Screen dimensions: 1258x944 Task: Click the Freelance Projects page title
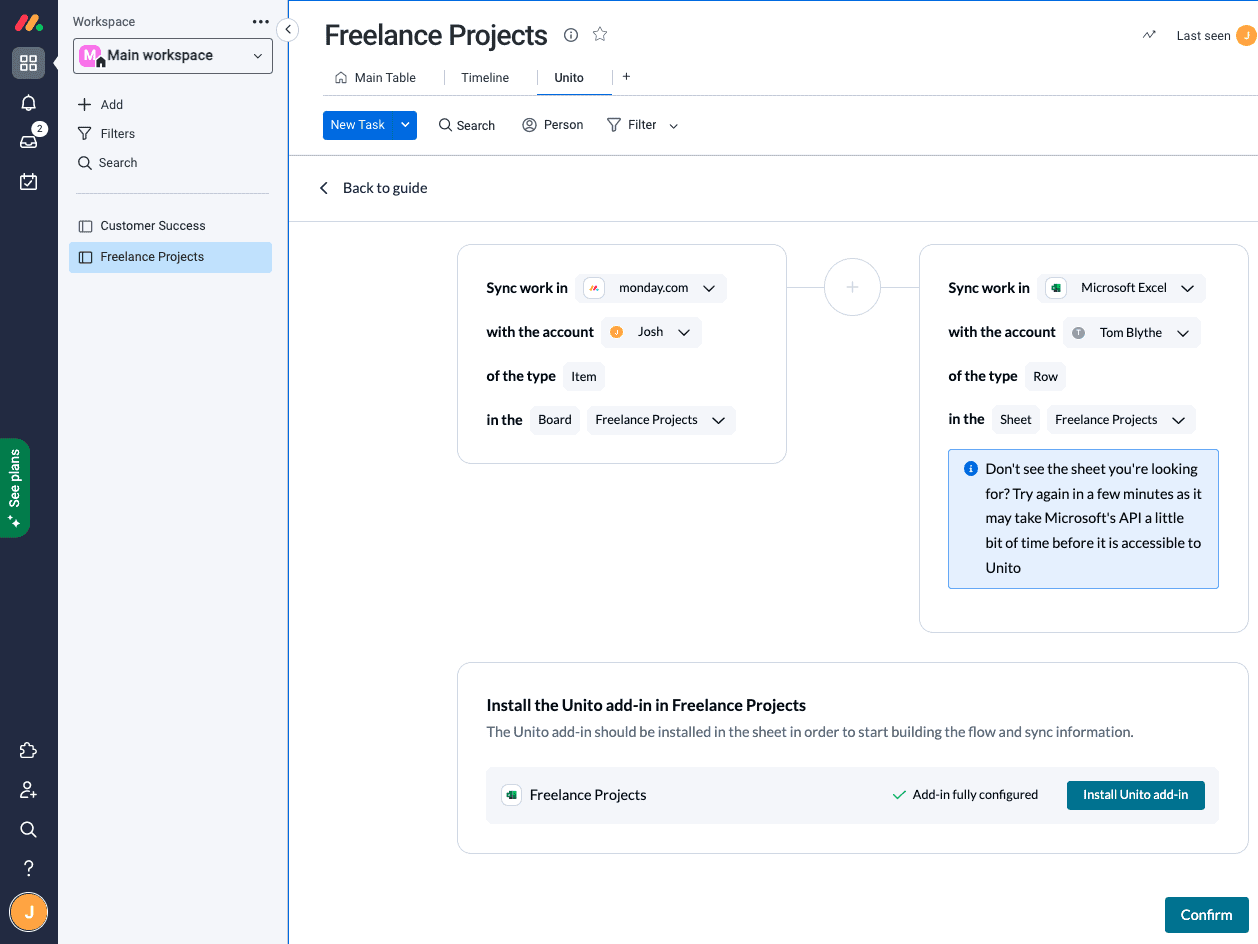[436, 35]
